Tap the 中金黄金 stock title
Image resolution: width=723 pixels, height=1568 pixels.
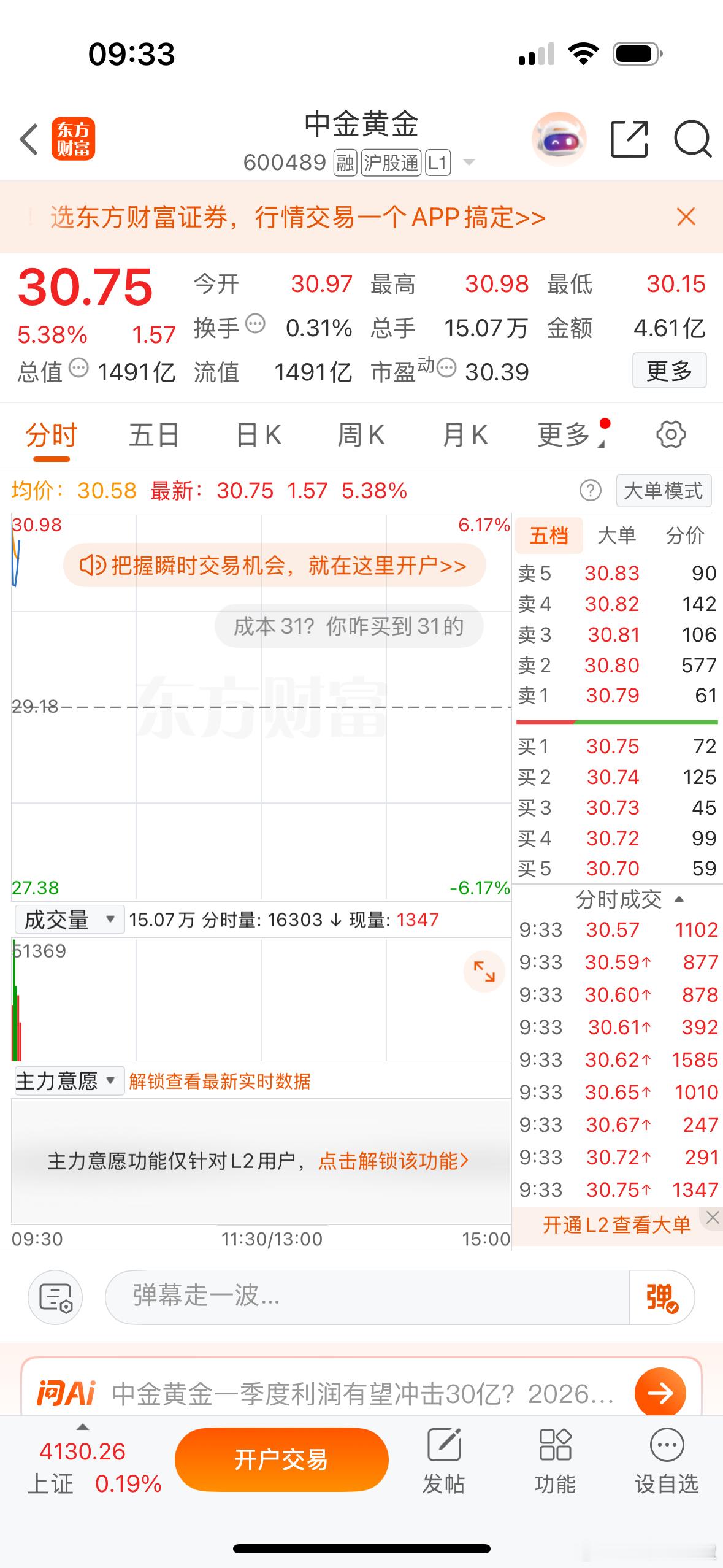362,124
